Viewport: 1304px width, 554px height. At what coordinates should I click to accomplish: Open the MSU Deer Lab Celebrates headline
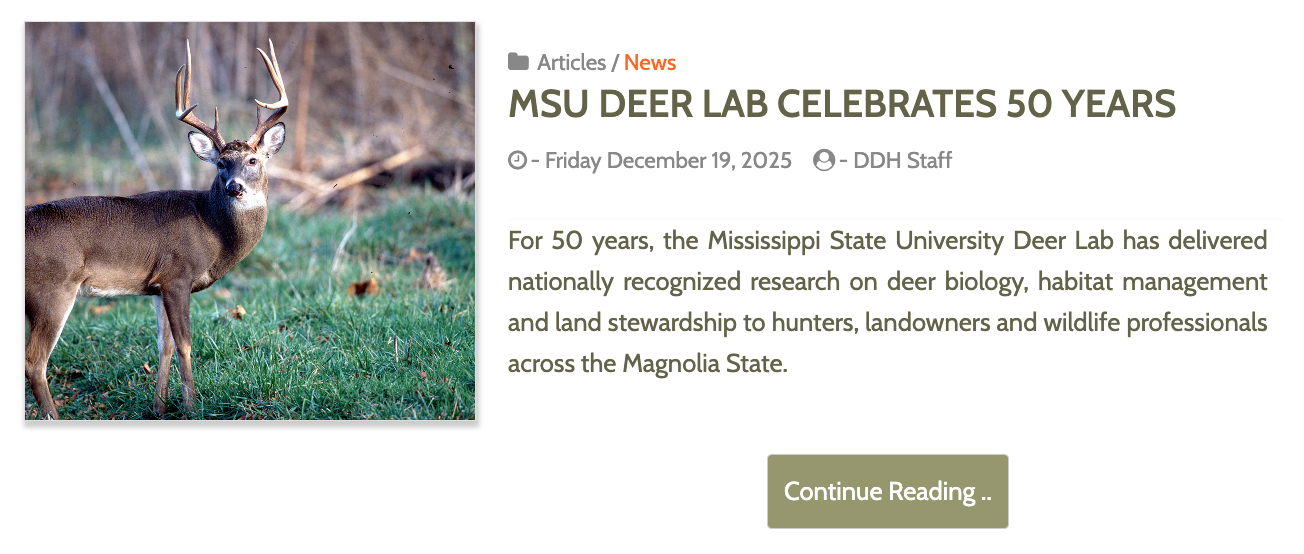pos(841,104)
